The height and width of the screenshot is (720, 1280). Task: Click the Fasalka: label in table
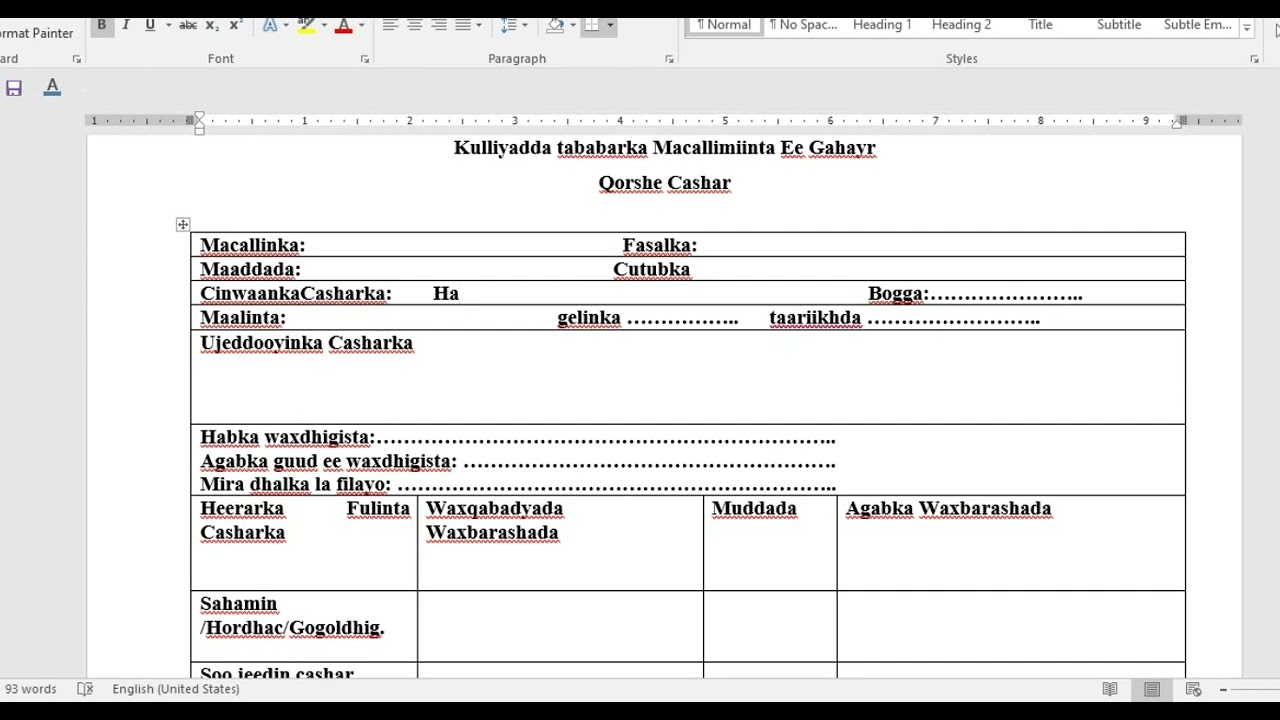point(660,245)
